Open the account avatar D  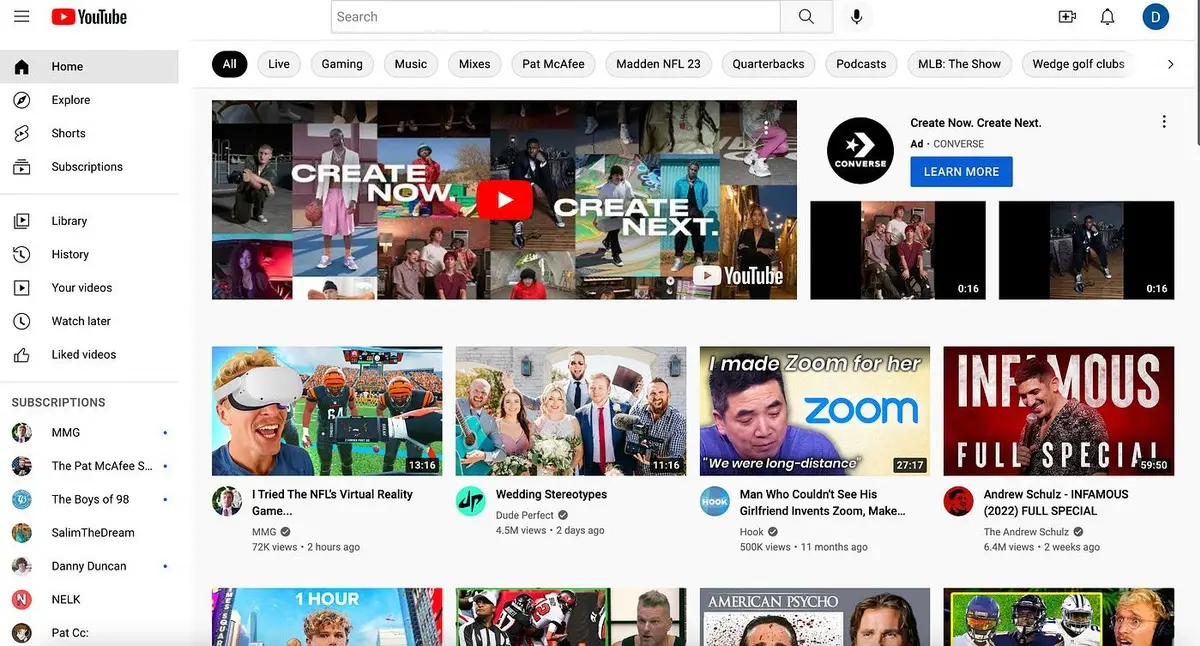(1155, 17)
